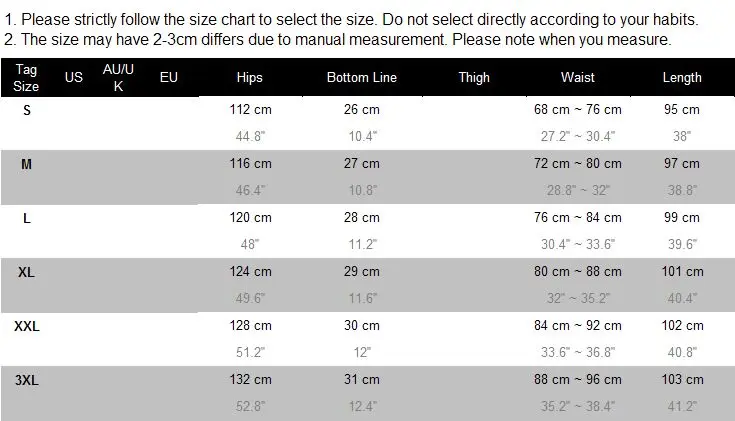Viewport: 735px width, 421px height.
Task: Click the XL size row label
Action: [x=26, y=272]
